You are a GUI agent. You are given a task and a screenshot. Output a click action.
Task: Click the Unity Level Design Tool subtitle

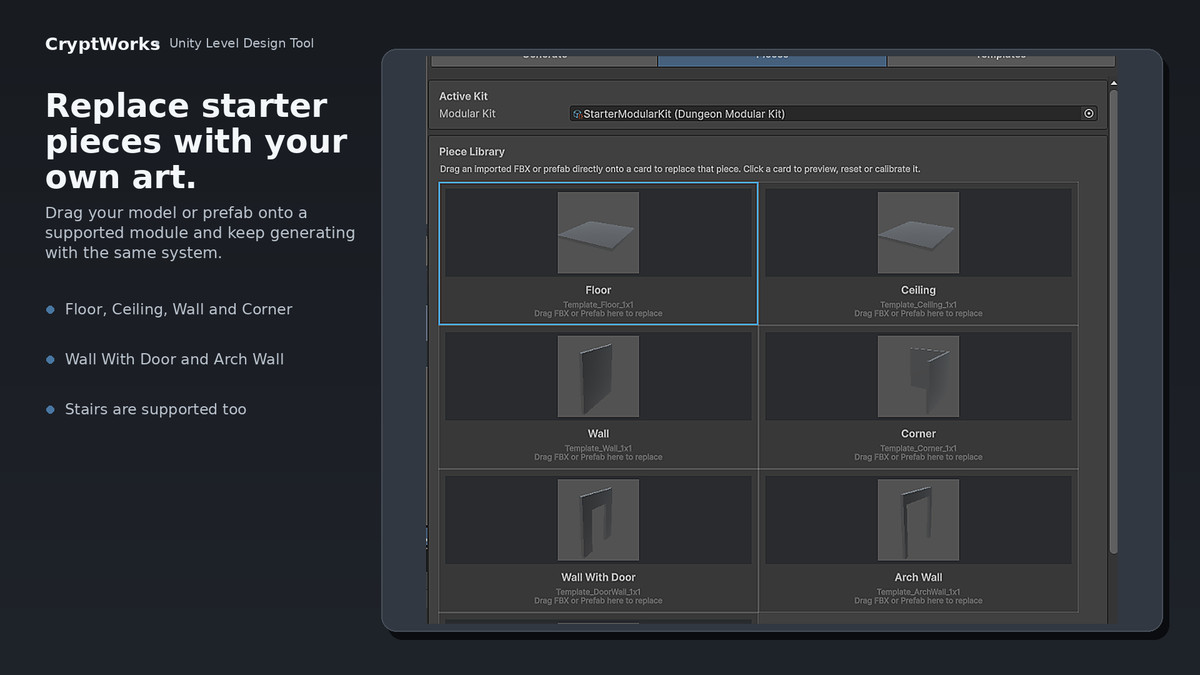[241, 43]
